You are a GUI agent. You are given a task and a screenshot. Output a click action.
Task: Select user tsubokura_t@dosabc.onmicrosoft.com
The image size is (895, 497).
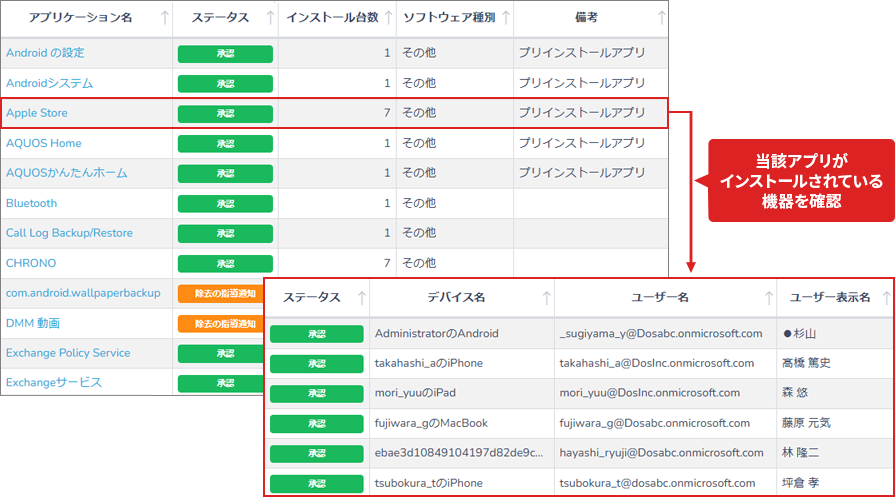click(657, 483)
